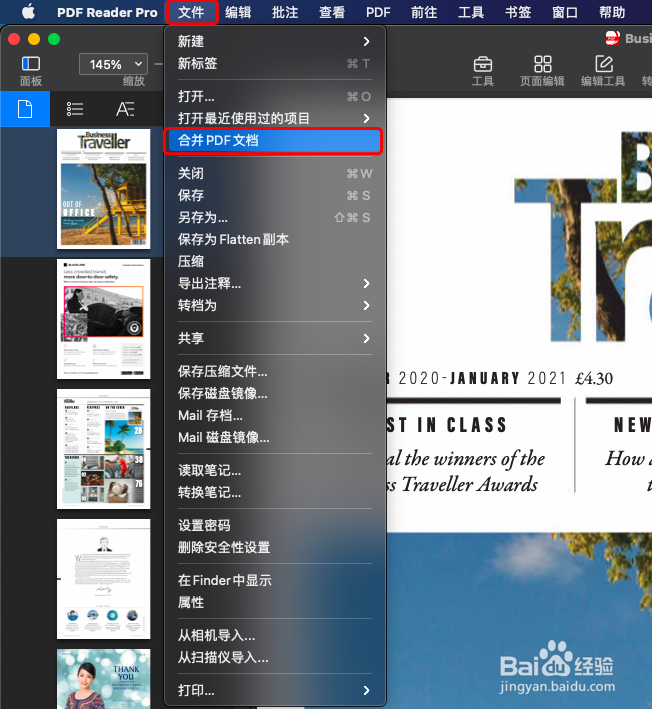The width and height of the screenshot is (652, 709).
Task: Select contents page thumbnail with beach photos
Action: [x=104, y=449]
